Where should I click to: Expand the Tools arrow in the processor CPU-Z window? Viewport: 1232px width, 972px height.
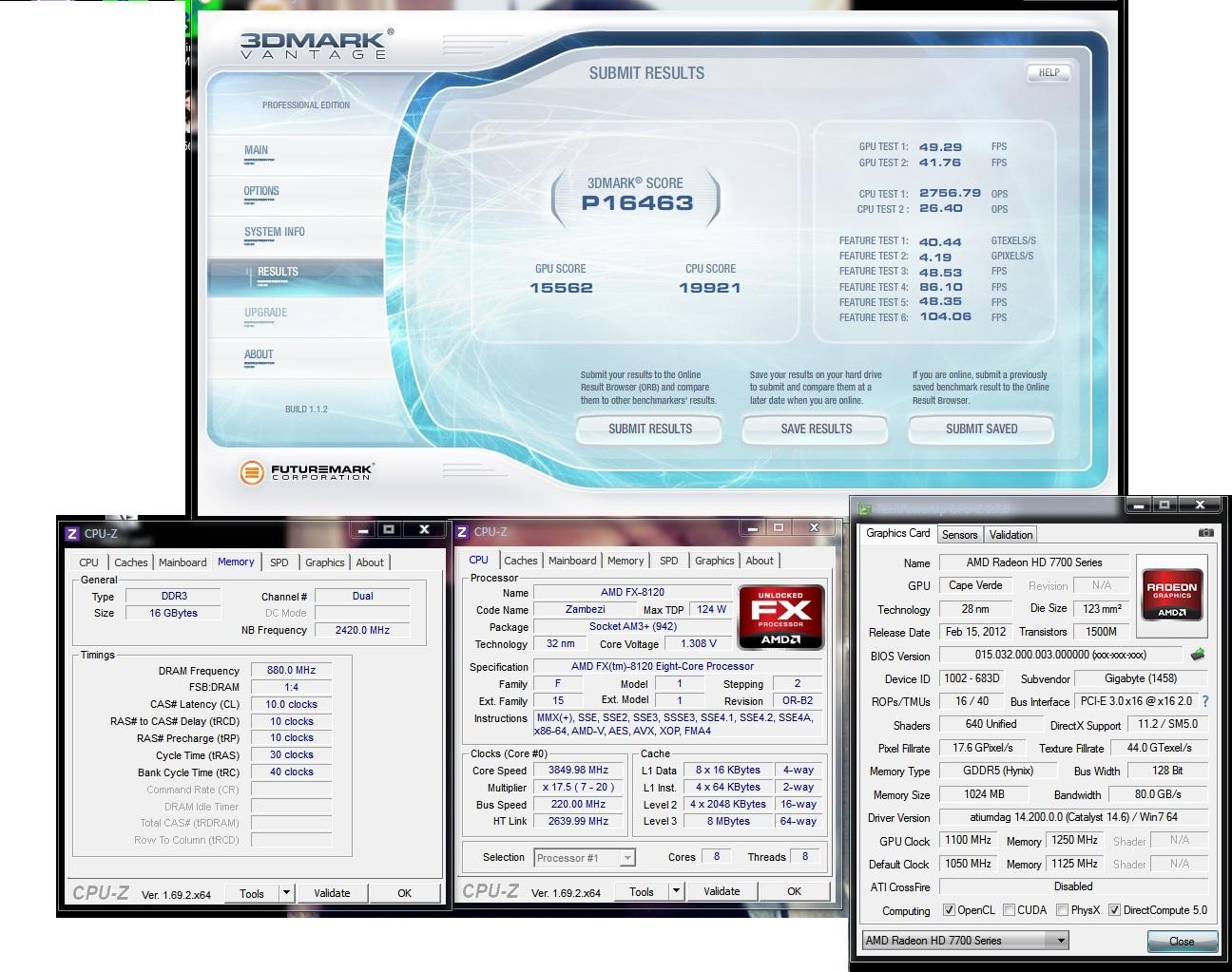click(676, 891)
